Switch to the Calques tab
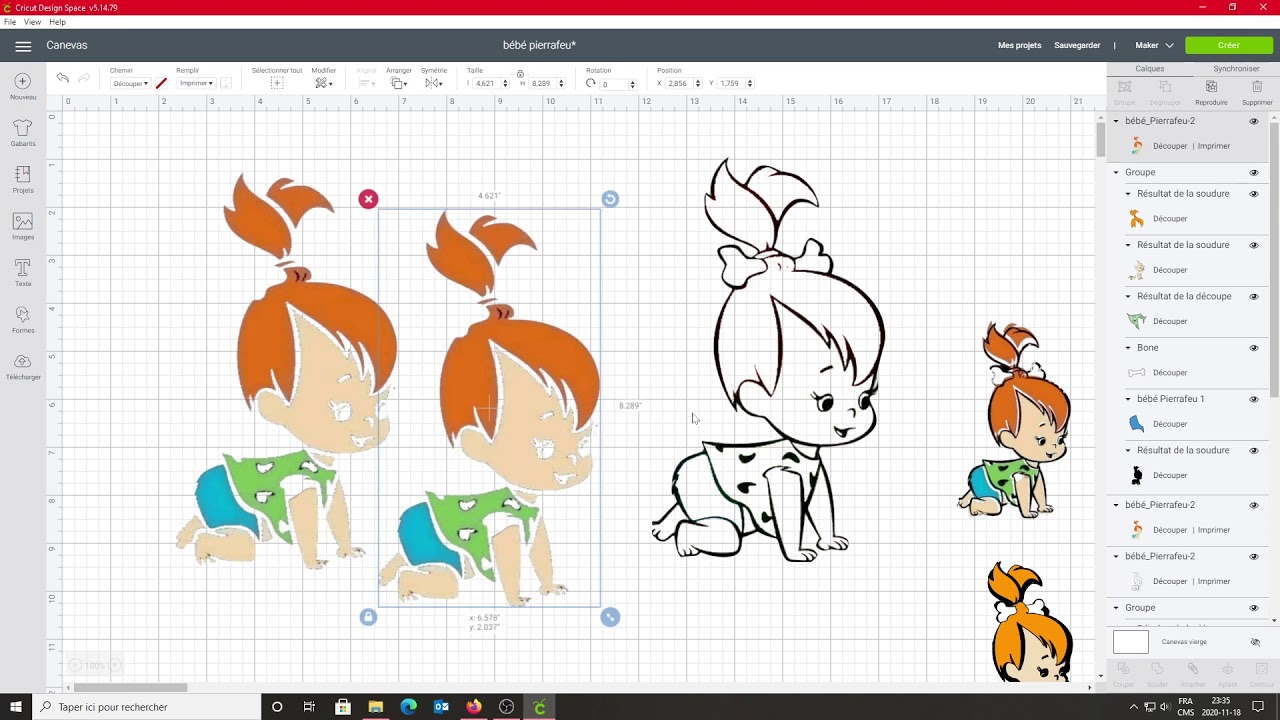Image resolution: width=1280 pixels, height=720 pixels. click(1150, 69)
